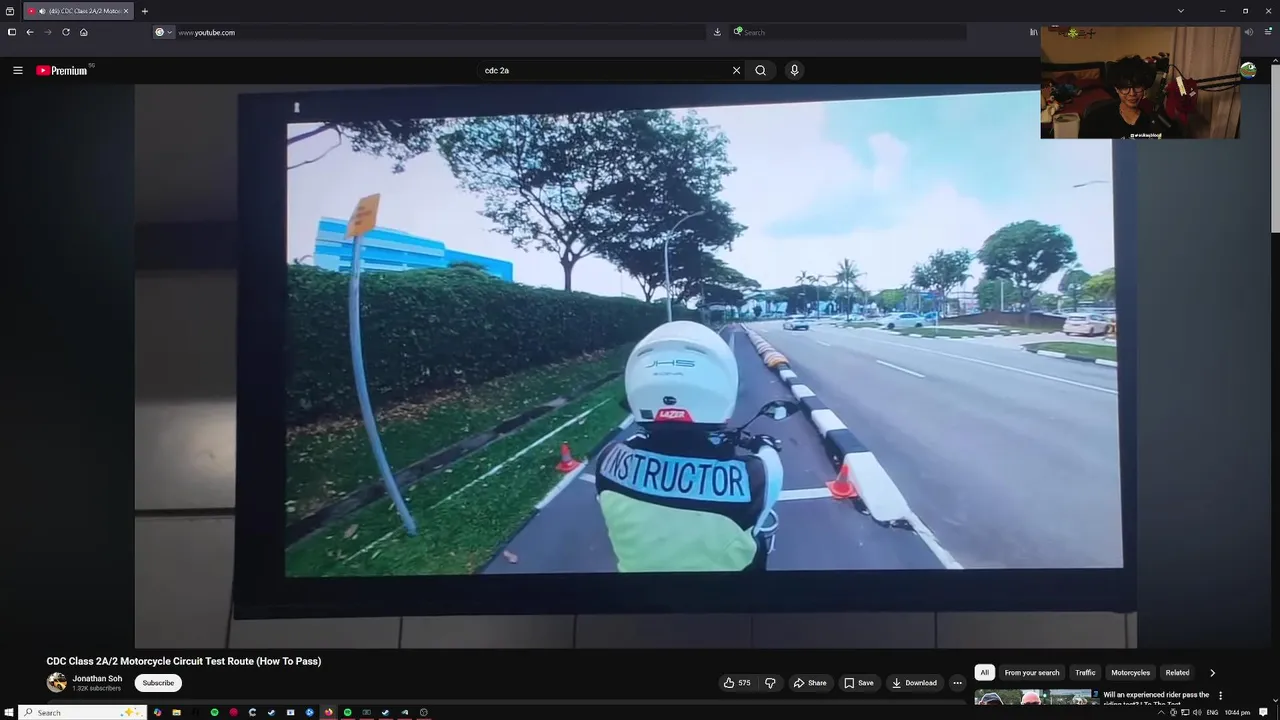Subscribe to Jonathan Soh
The height and width of the screenshot is (720, 1280).
click(158, 683)
